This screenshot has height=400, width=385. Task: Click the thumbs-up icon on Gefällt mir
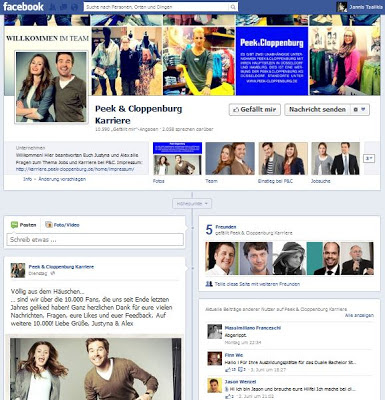[x=236, y=110]
